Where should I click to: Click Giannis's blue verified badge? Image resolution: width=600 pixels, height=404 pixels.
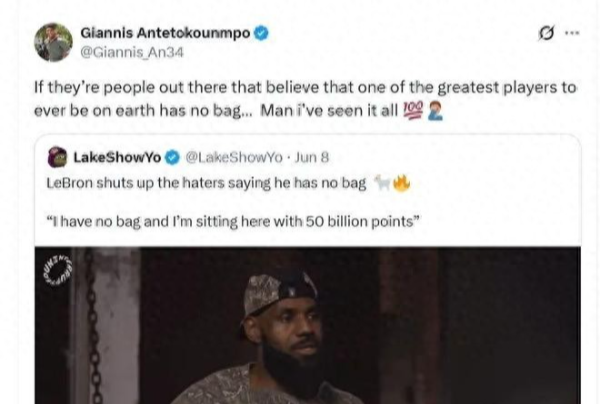click(x=261, y=33)
